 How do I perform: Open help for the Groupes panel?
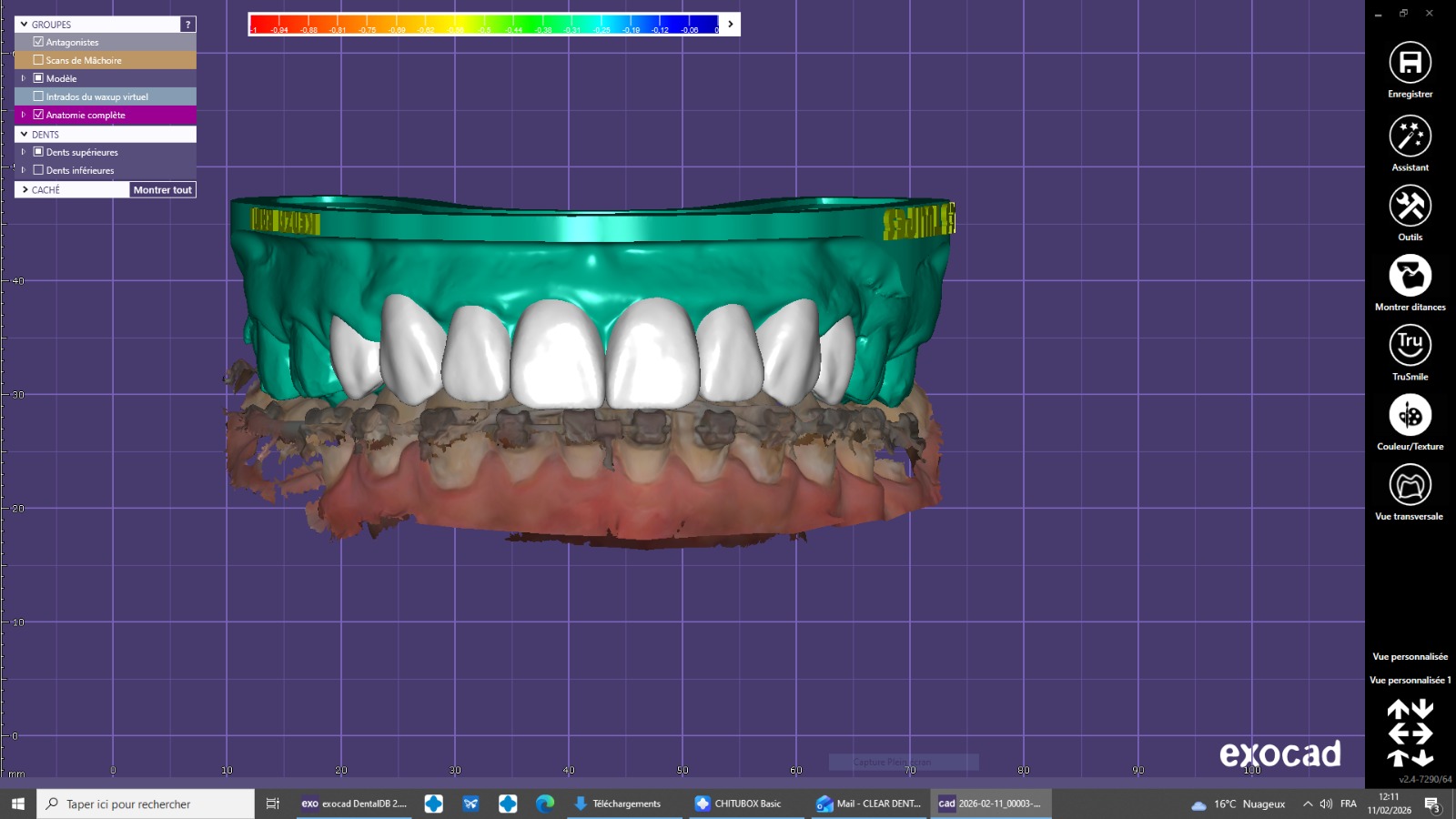(x=187, y=25)
